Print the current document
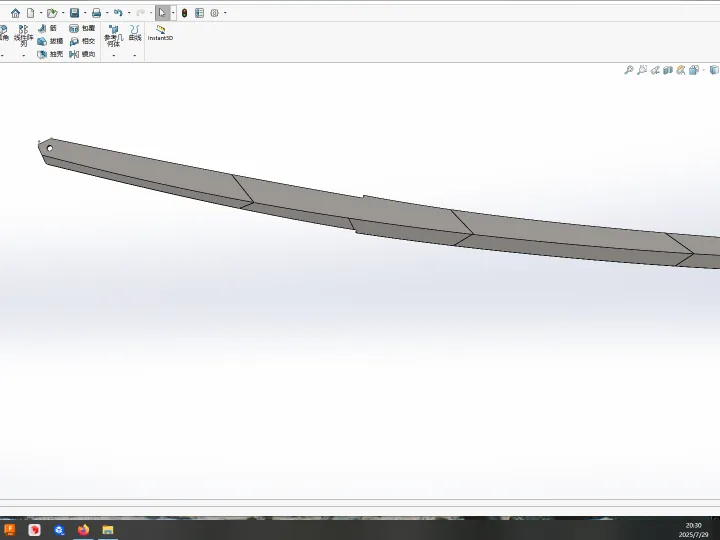 tap(96, 13)
